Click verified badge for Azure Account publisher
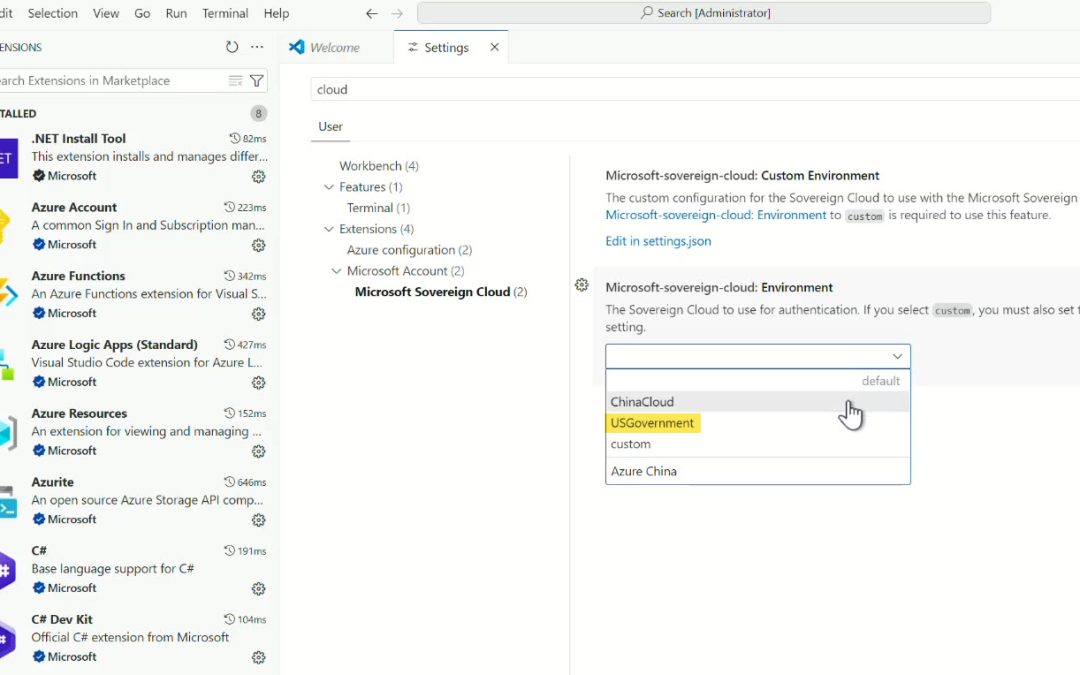 [39, 244]
